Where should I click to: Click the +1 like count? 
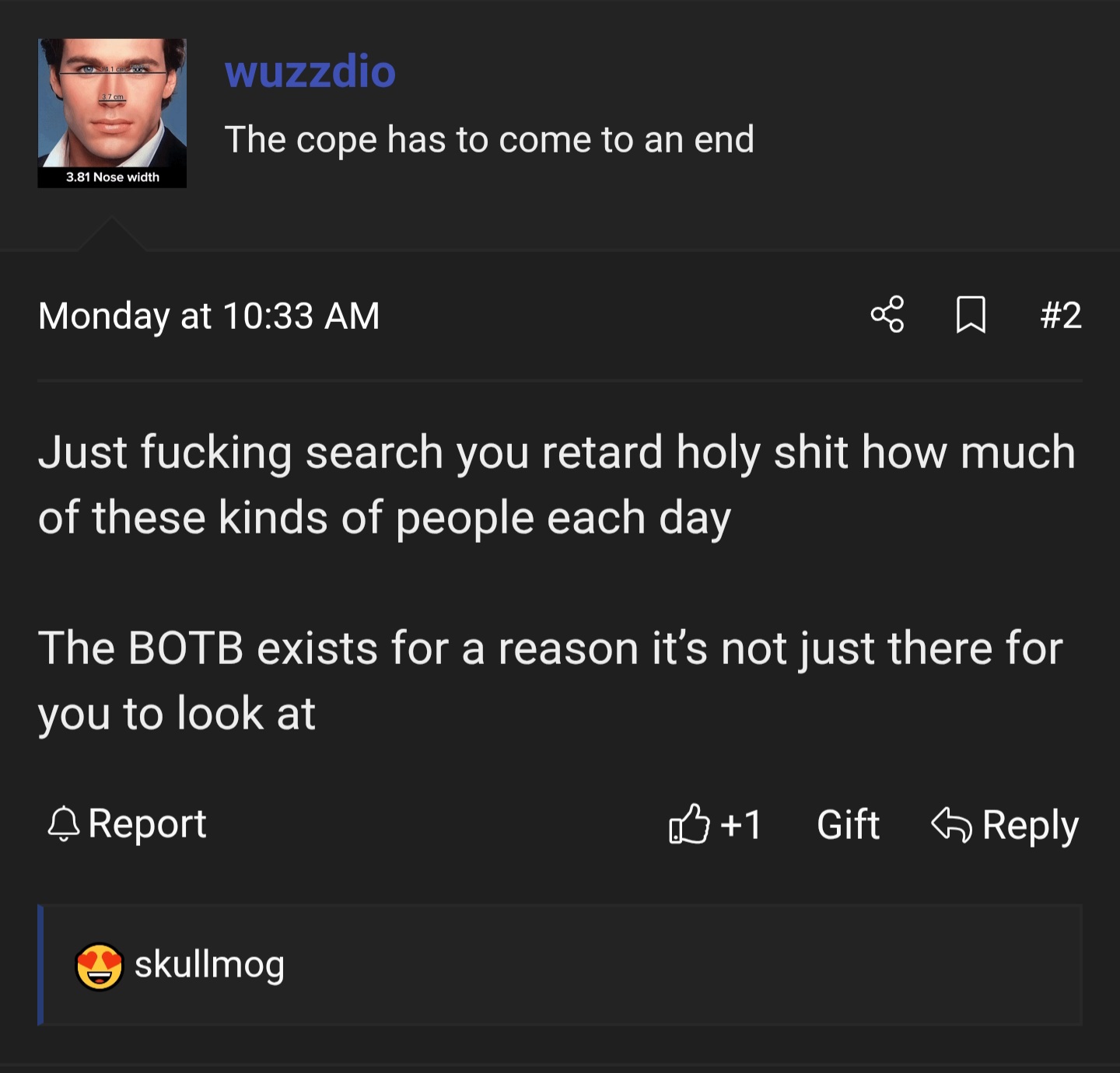pyautogui.click(x=740, y=824)
